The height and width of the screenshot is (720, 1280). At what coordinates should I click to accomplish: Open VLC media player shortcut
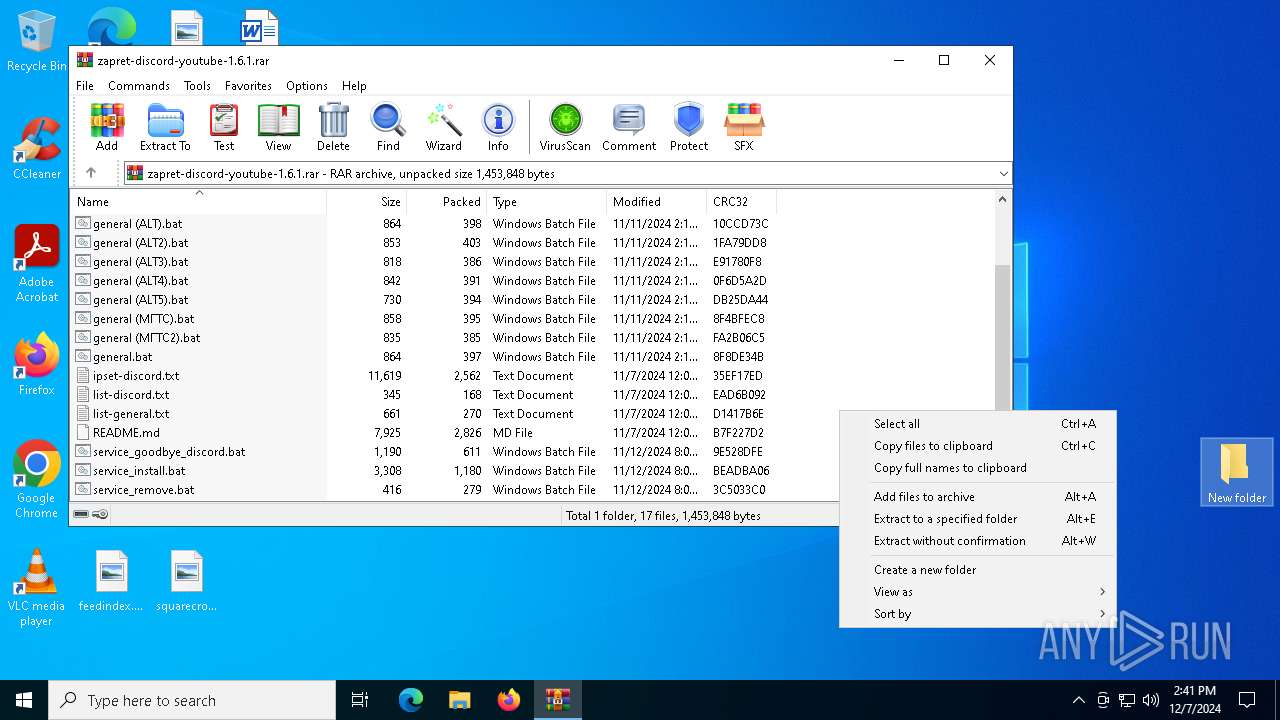(x=37, y=588)
